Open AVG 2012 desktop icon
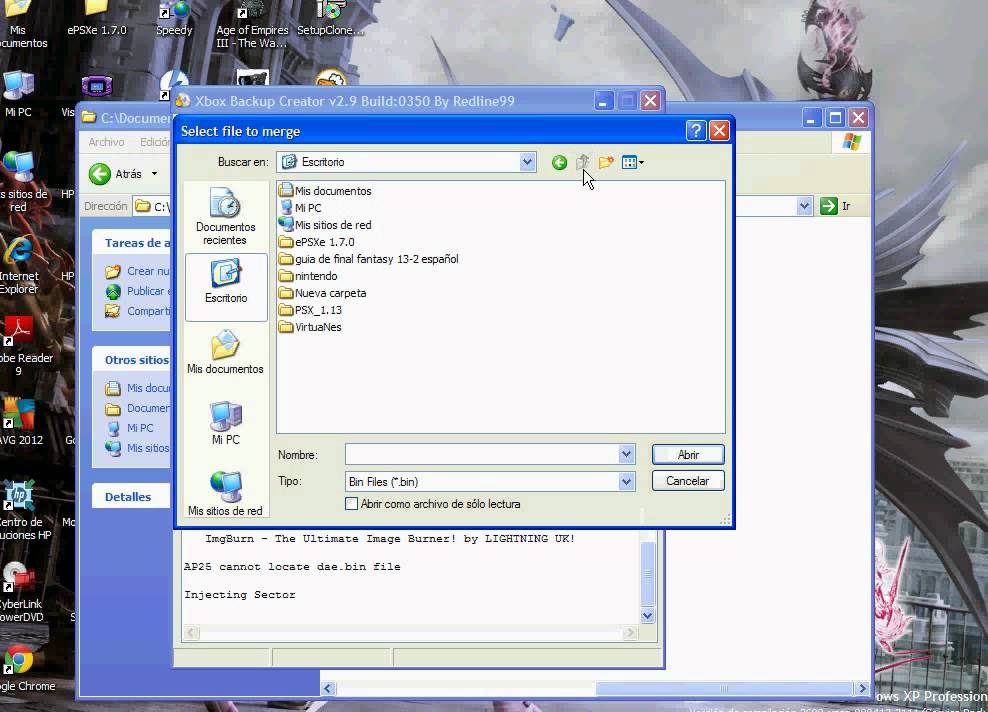The height and width of the screenshot is (712, 988). pyautogui.click(x=19, y=422)
